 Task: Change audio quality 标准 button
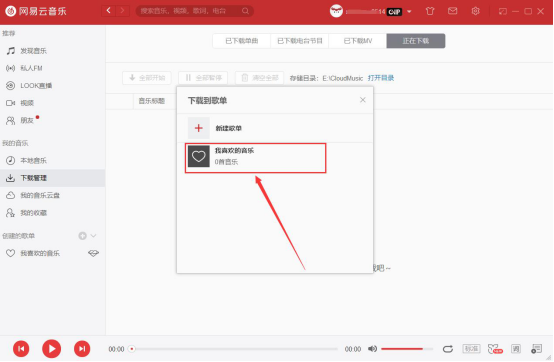[x=471, y=349]
